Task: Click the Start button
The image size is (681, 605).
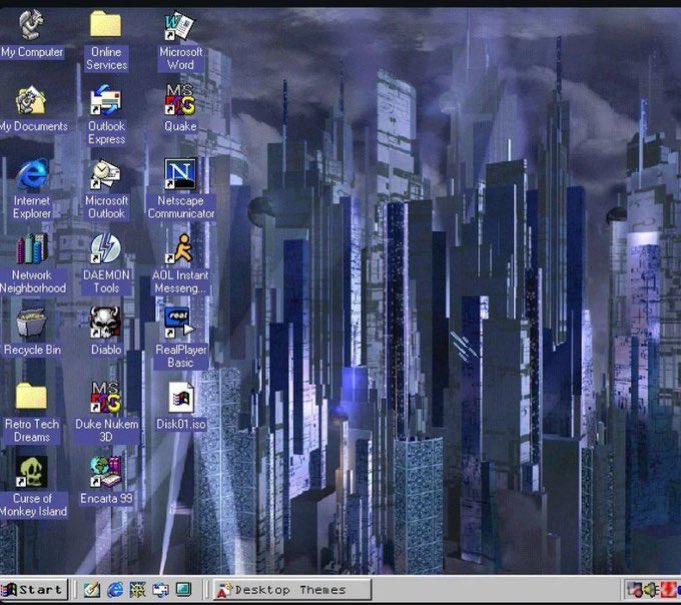Action: click(x=33, y=589)
